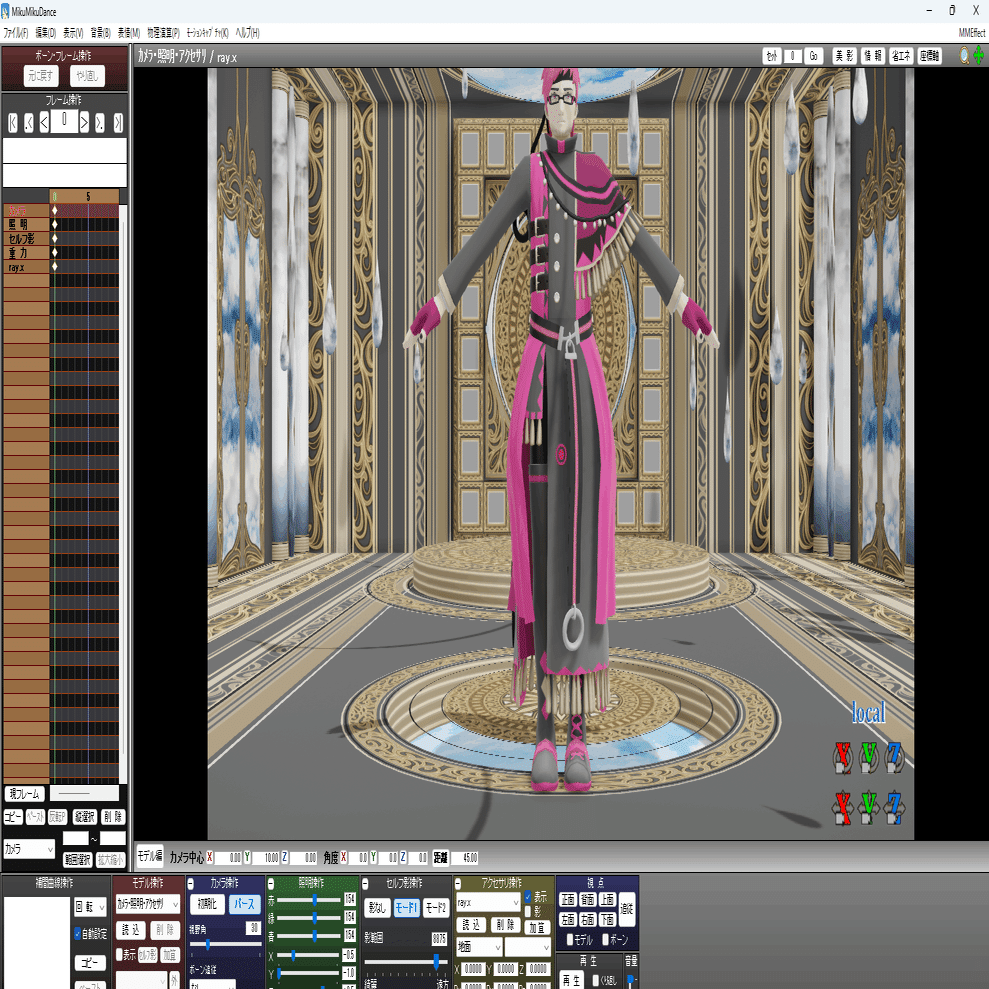
Task: Adjust the 視野角 field-of-view slider
Action: (225, 944)
